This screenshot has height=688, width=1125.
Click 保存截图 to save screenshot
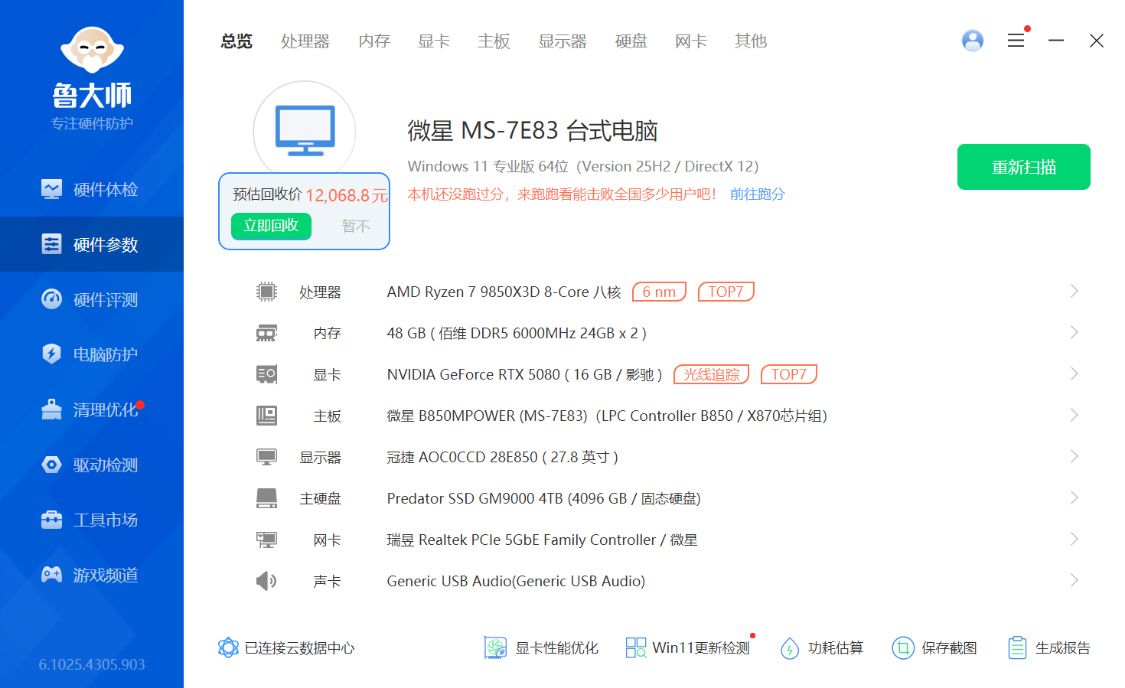tap(934, 648)
